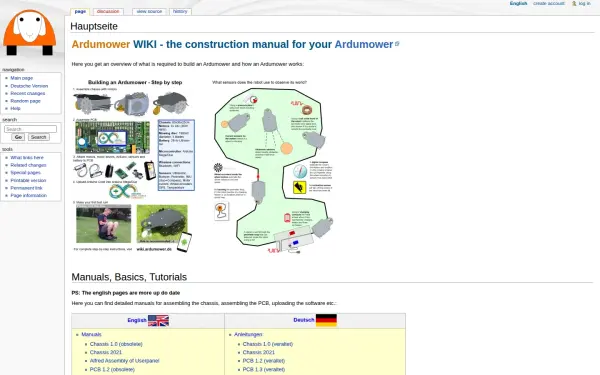Screen dimensions: 600x375
Task: Open PCB 1.2 (veraltet) link
Action: [x=264, y=361]
